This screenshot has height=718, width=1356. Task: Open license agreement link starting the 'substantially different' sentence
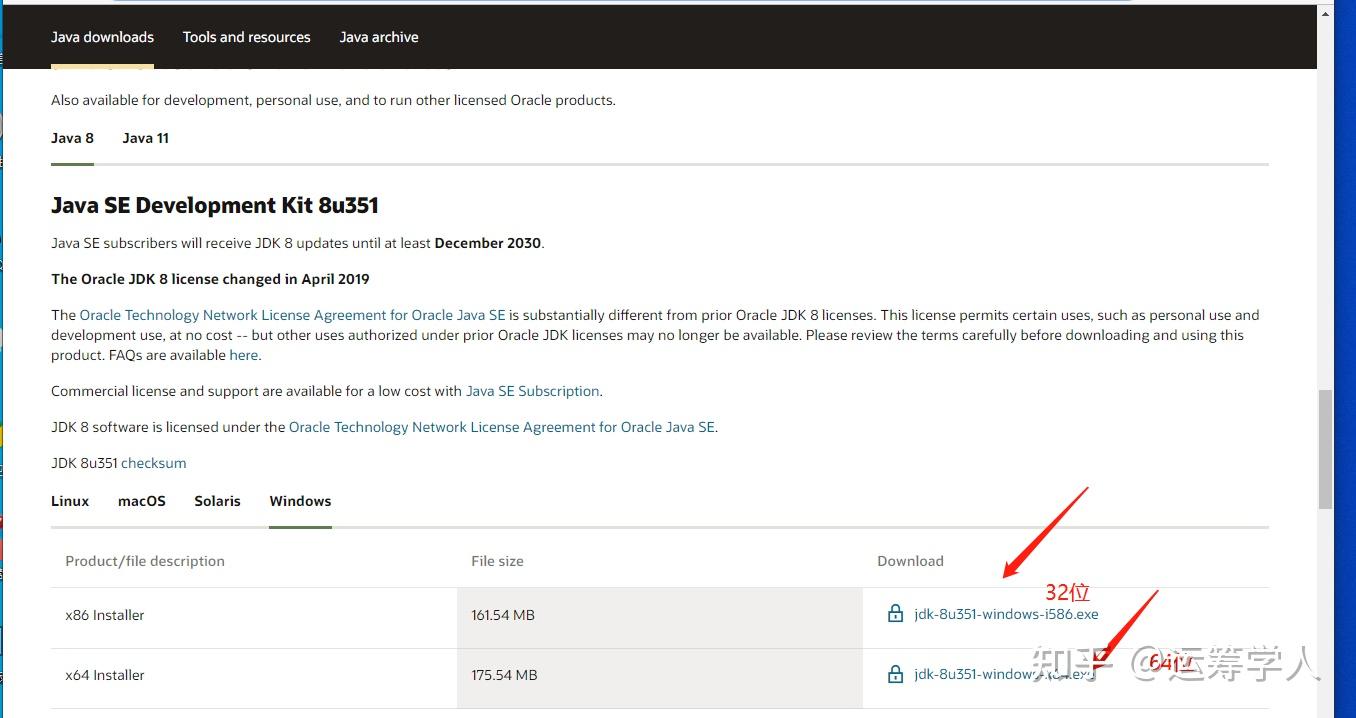(292, 315)
